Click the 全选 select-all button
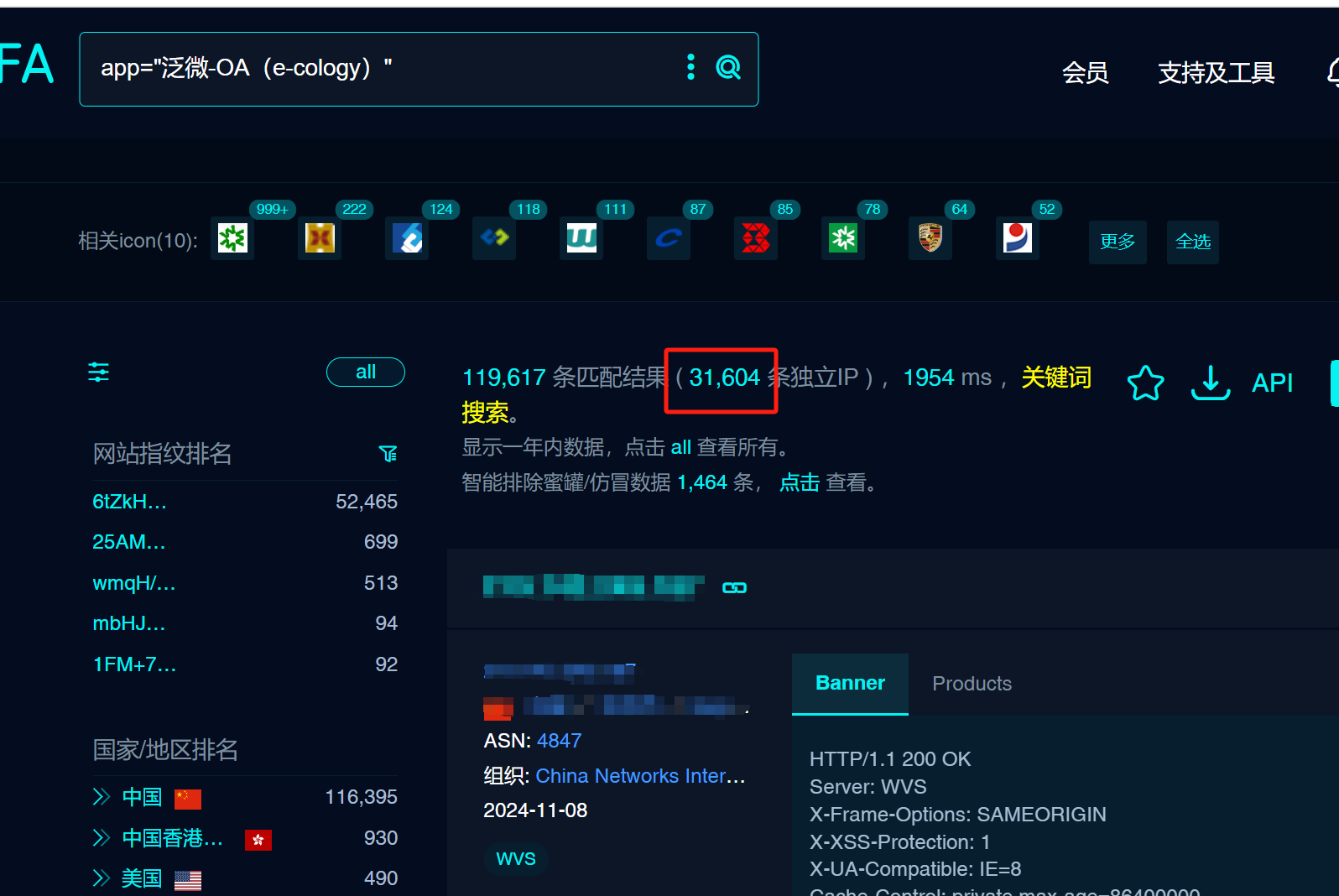Image resolution: width=1339 pixels, height=896 pixels. (x=1193, y=242)
